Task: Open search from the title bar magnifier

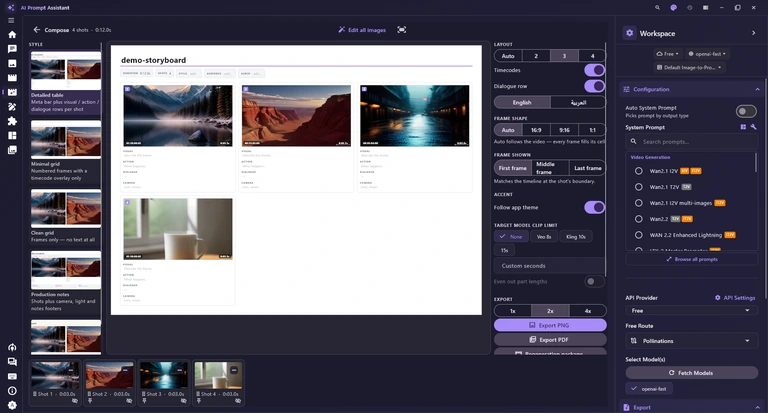Action: (x=657, y=8)
